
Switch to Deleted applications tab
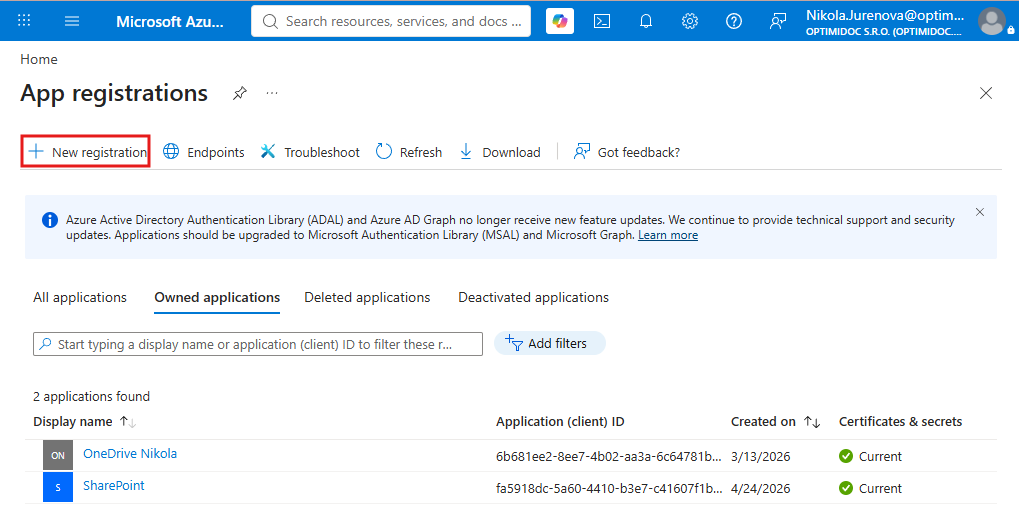[x=367, y=298]
